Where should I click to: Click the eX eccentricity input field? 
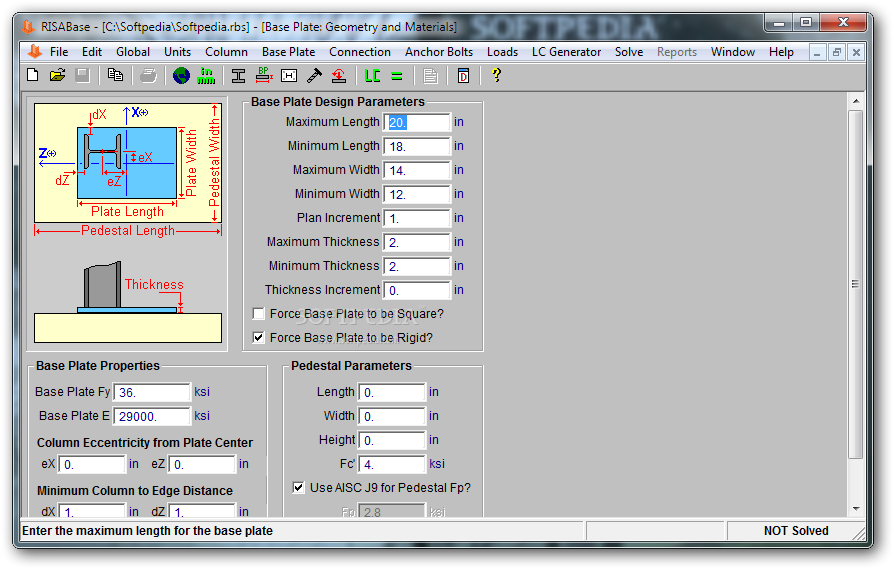tap(92, 464)
